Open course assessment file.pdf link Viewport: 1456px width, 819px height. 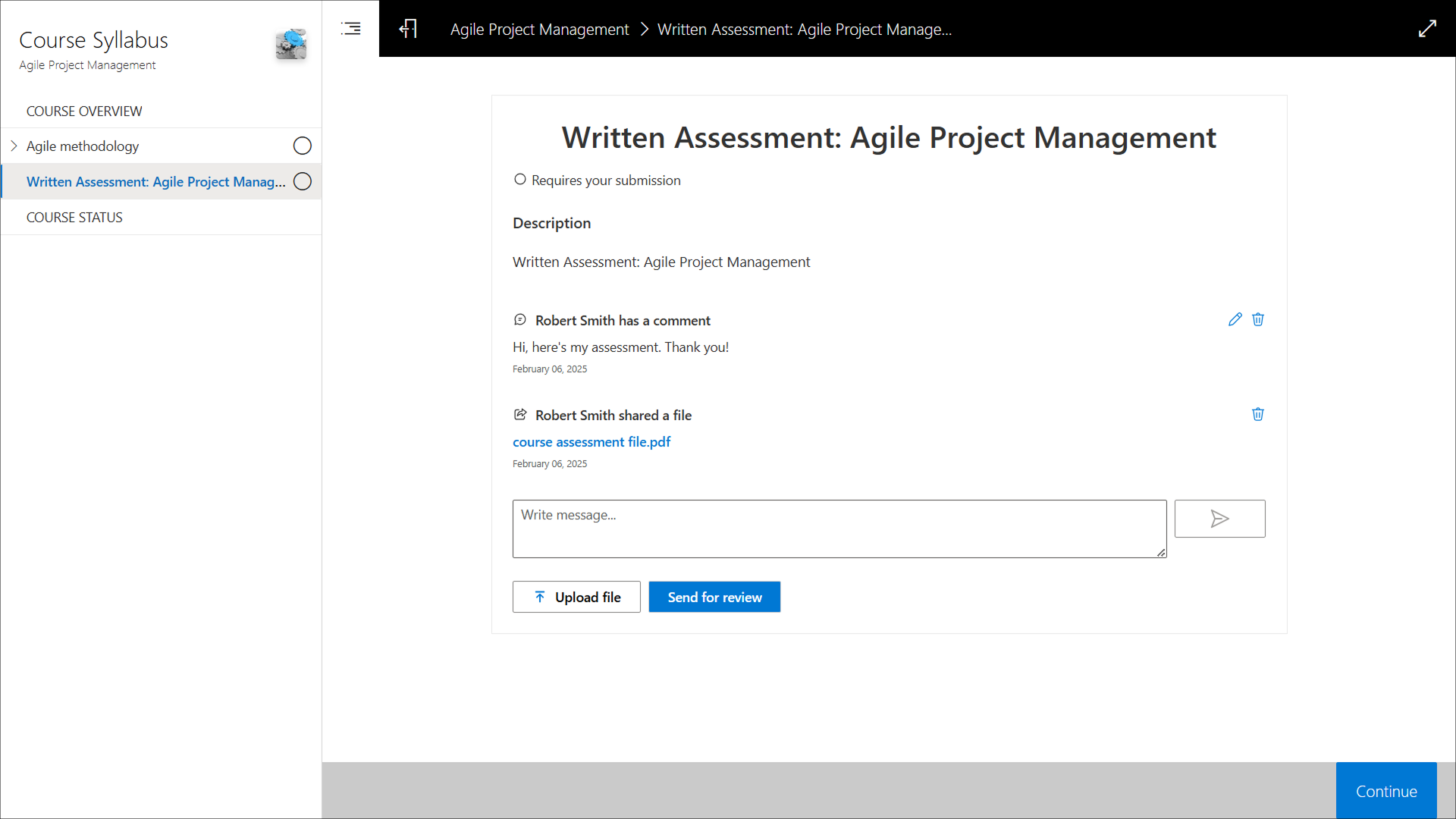click(591, 441)
